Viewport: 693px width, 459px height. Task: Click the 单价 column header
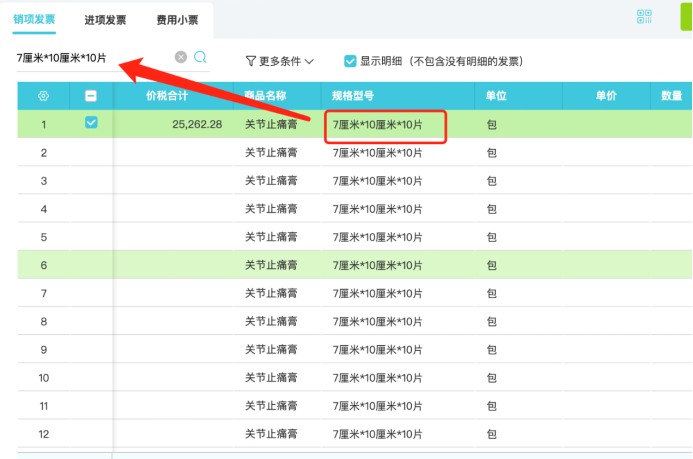[x=605, y=96]
